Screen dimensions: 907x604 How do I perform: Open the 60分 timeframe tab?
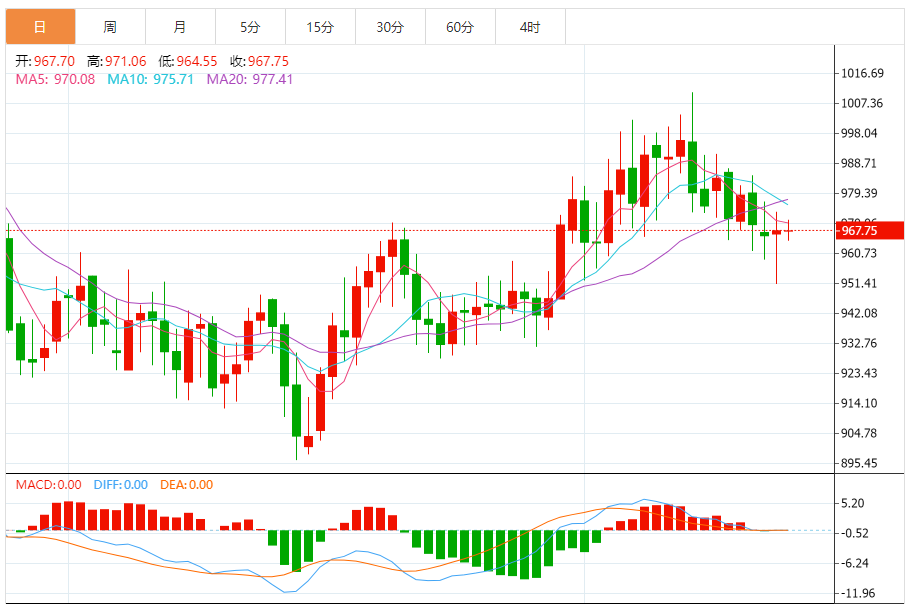[460, 27]
